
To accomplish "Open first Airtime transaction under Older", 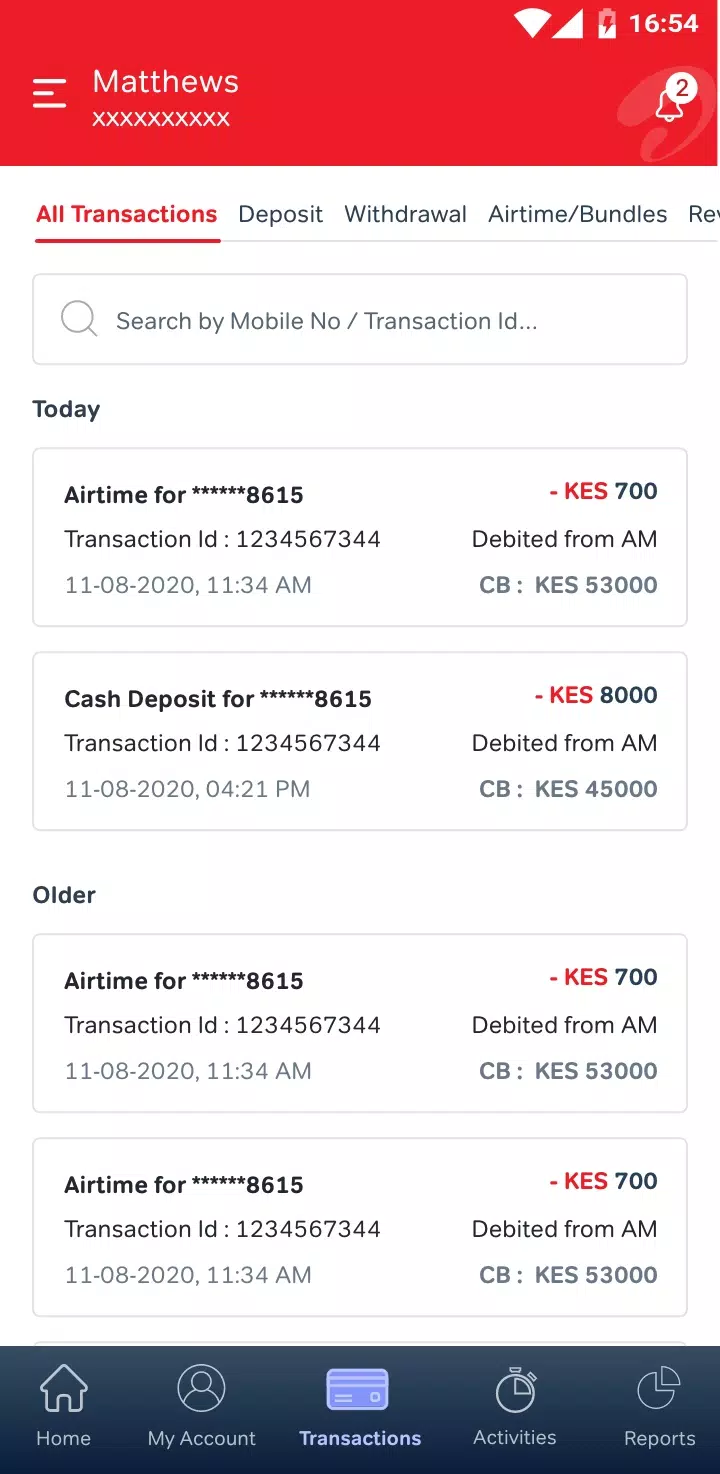I will click(360, 1023).
